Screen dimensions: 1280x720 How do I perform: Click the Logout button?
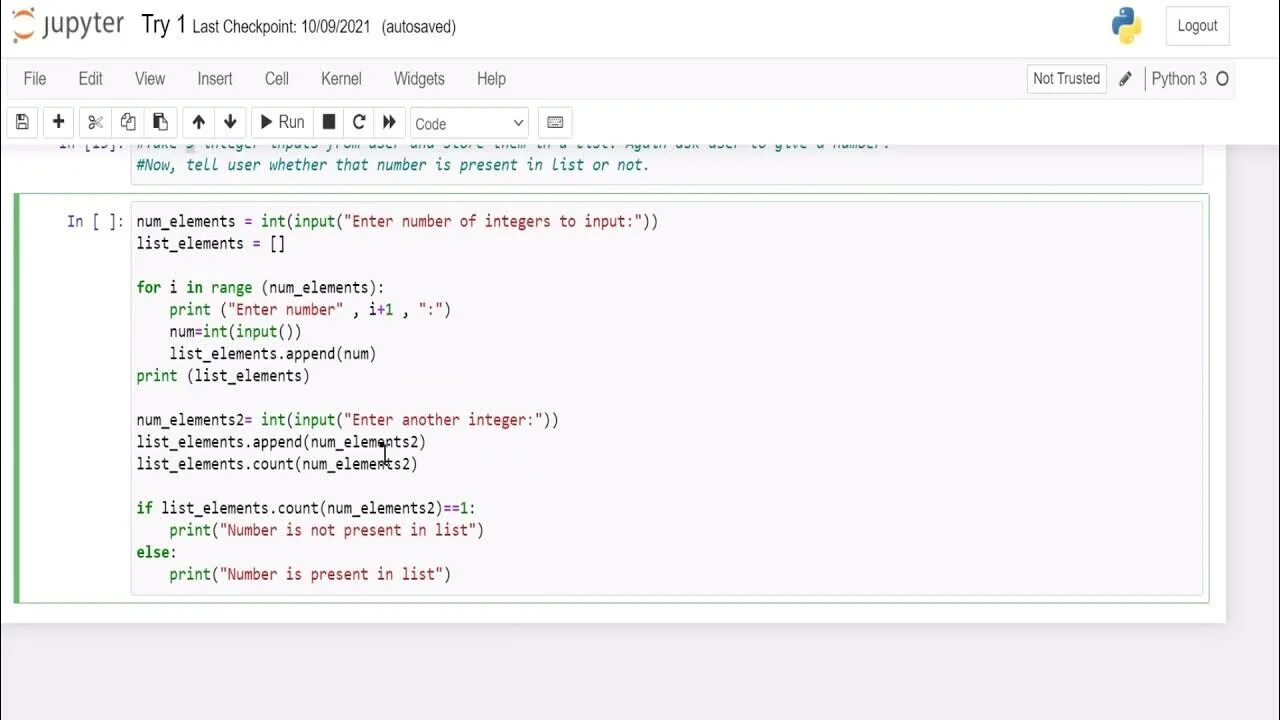coord(1197,26)
